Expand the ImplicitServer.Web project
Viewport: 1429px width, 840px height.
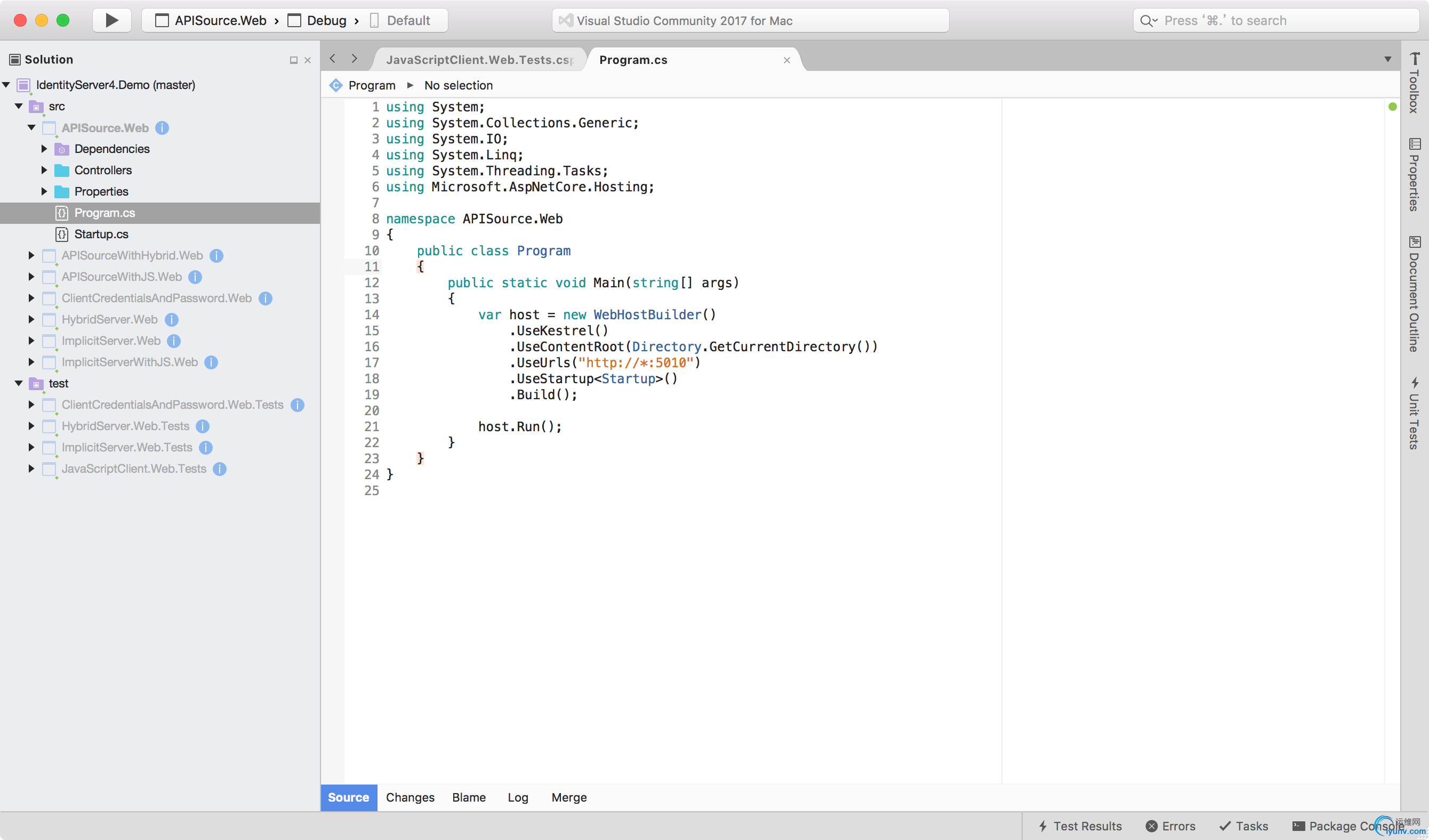click(x=31, y=341)
